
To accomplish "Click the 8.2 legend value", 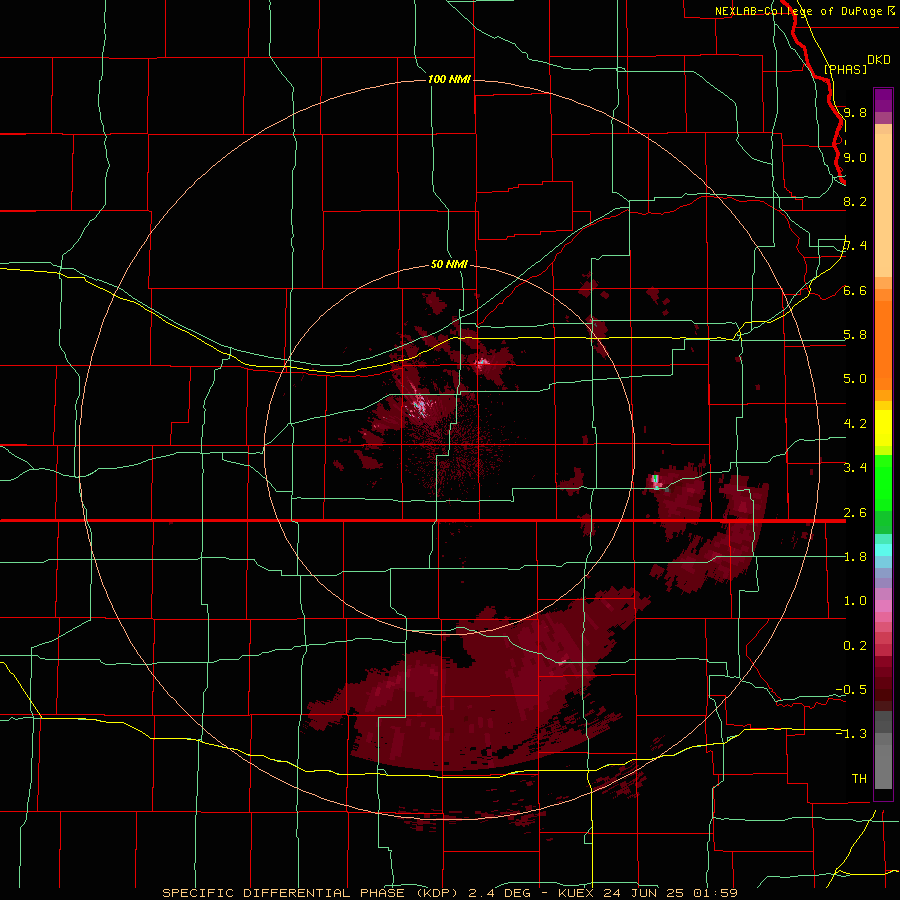I will [855, 201].
